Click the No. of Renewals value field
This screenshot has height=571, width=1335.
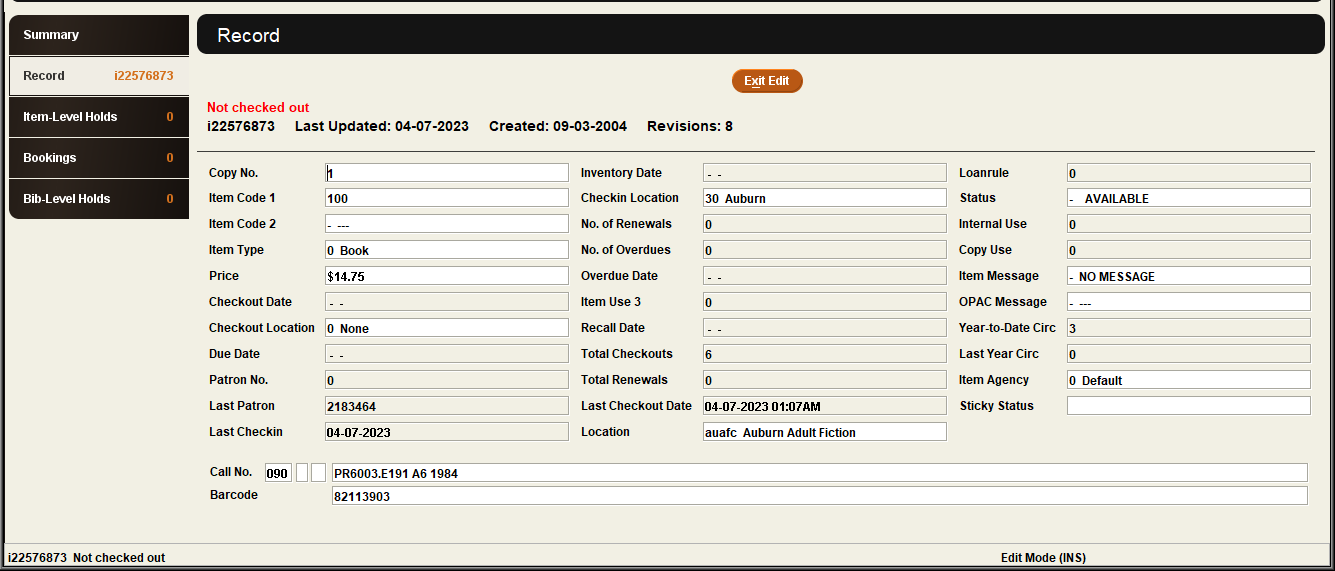point(824,224)
